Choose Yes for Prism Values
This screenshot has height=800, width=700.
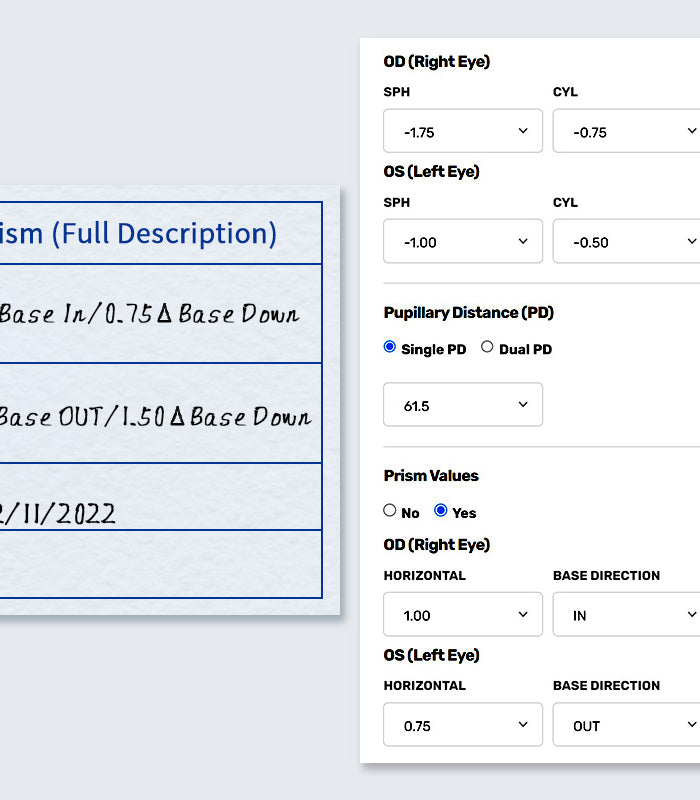441,511
